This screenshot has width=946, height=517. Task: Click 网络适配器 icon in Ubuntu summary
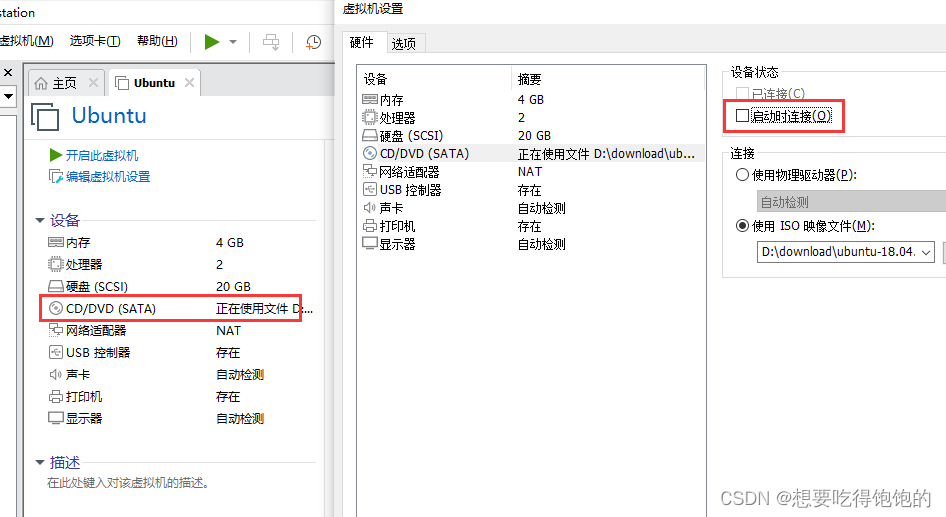tap(56, 330)
